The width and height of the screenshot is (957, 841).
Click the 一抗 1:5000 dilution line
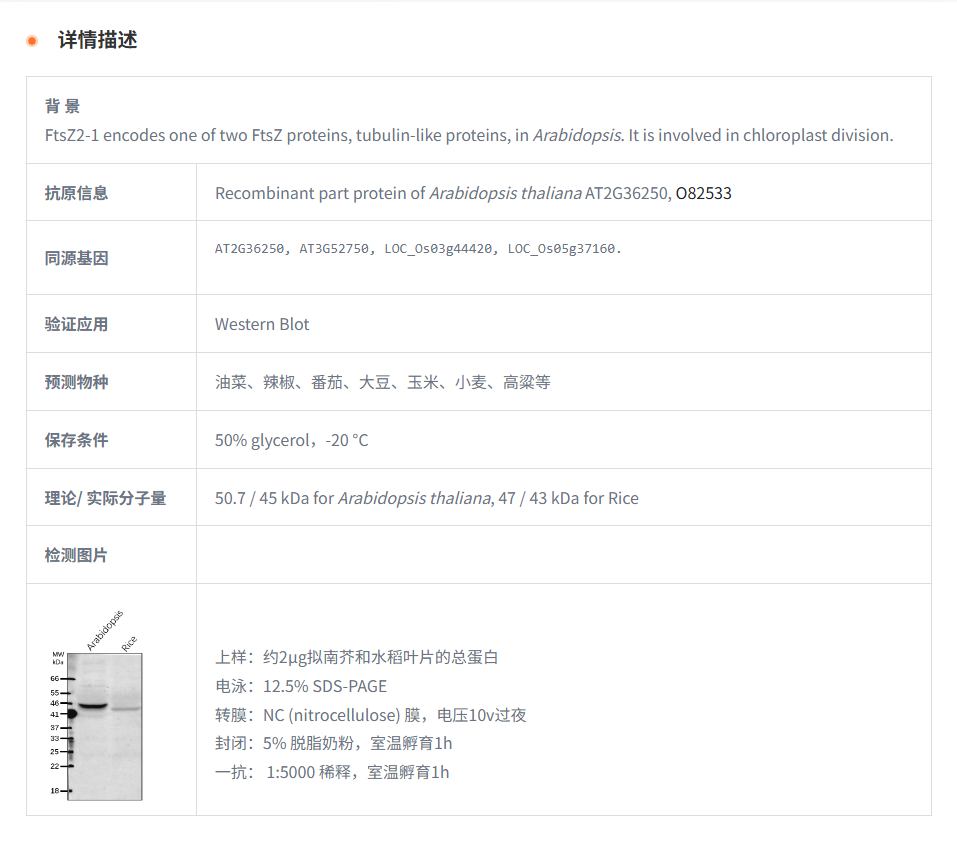[x=332, y=772]
